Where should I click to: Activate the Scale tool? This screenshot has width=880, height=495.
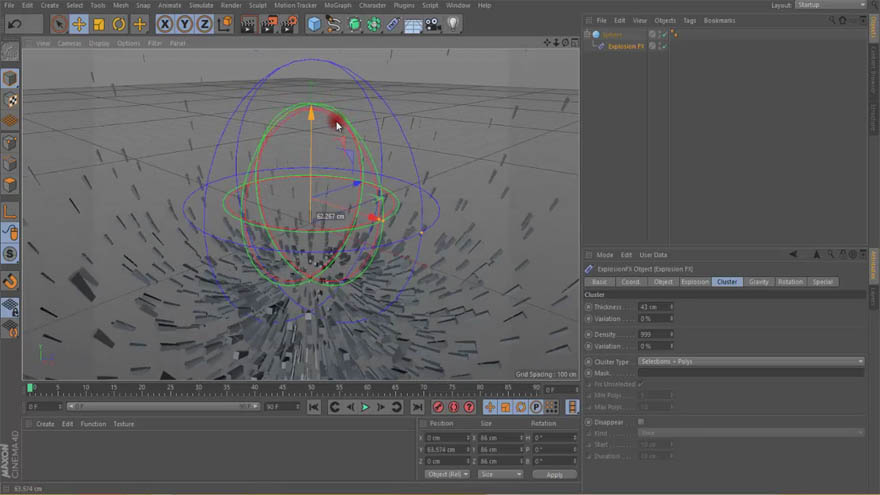pos(99,24)
